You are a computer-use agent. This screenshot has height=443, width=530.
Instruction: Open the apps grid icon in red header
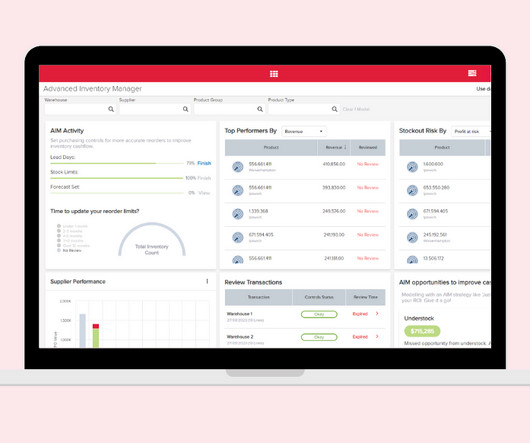pos(274,74)
